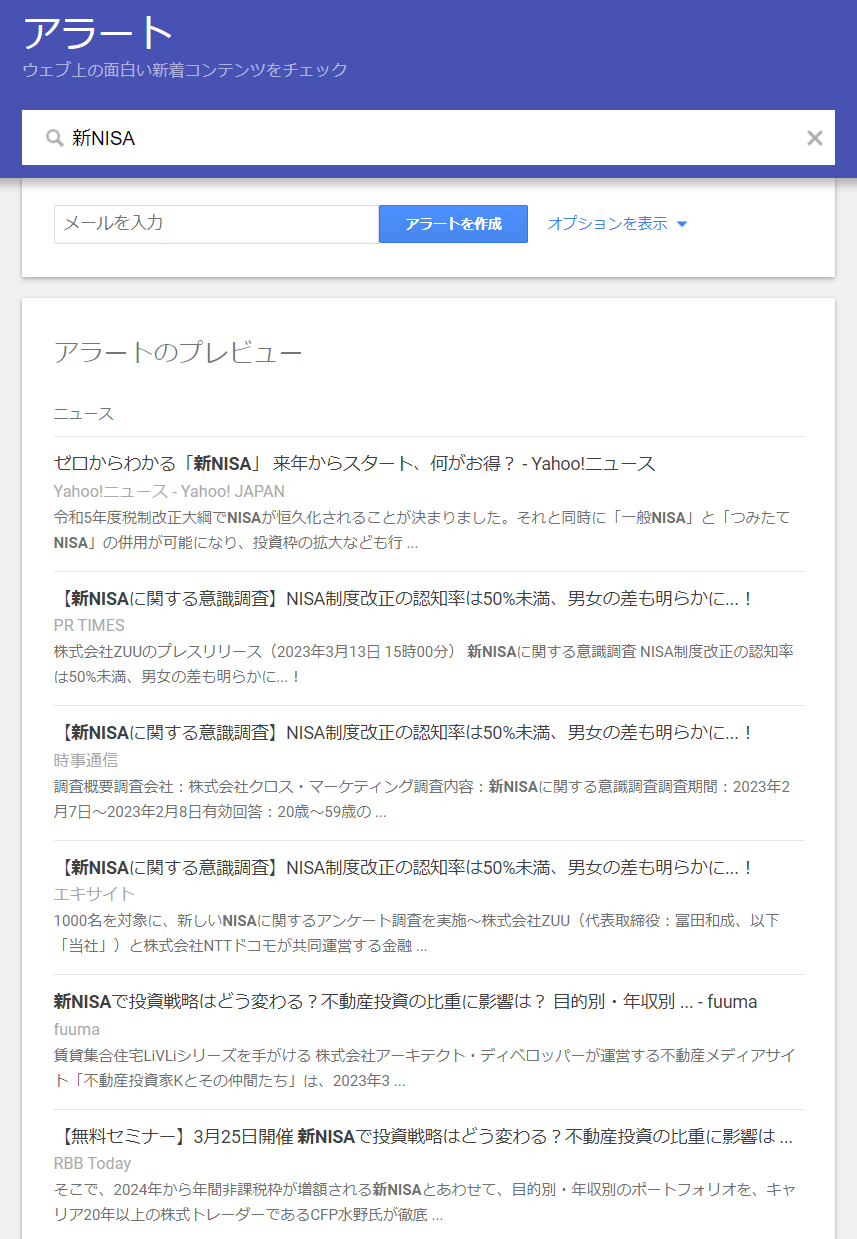Click the アラートを作成 button
The width and height of the screenshot is (857, 1239).
[x=453, y=224]
